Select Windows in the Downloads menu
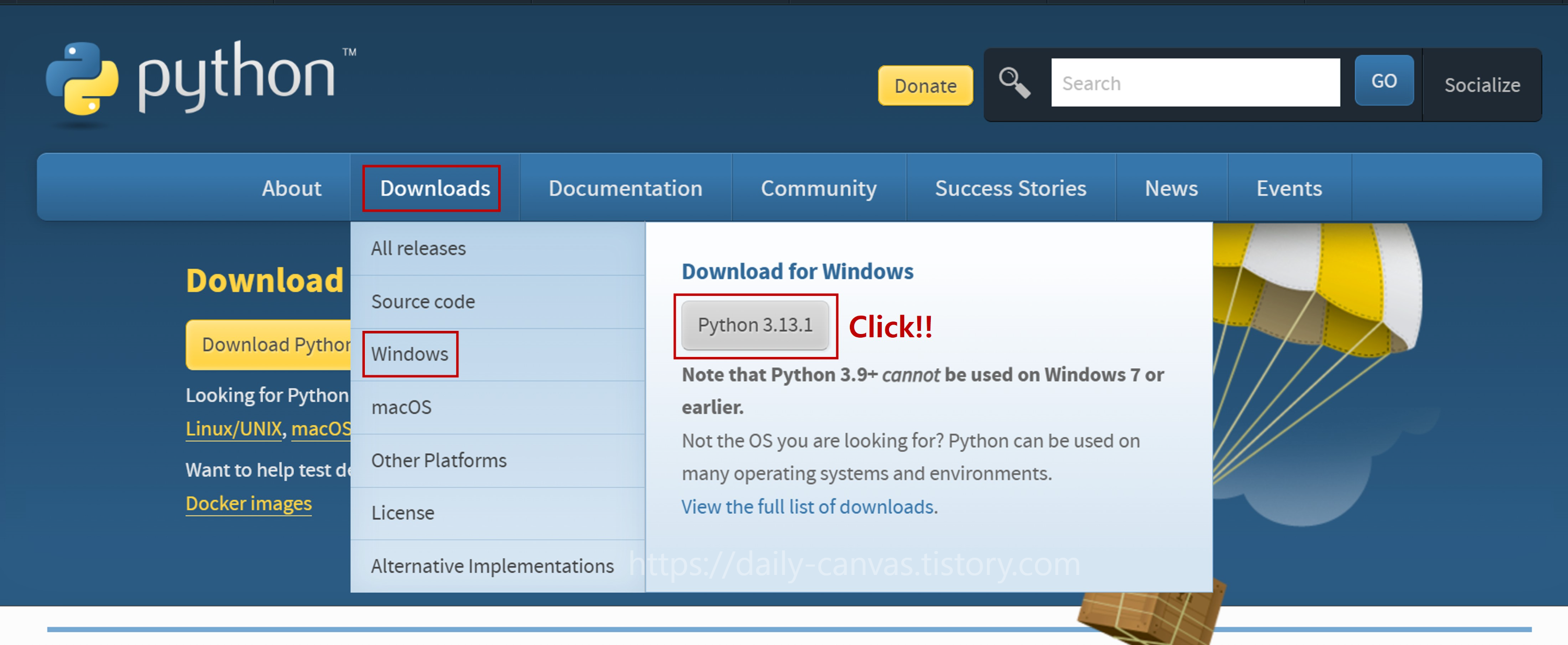This screenshot has width=1568, height=645. click(409, 353)
